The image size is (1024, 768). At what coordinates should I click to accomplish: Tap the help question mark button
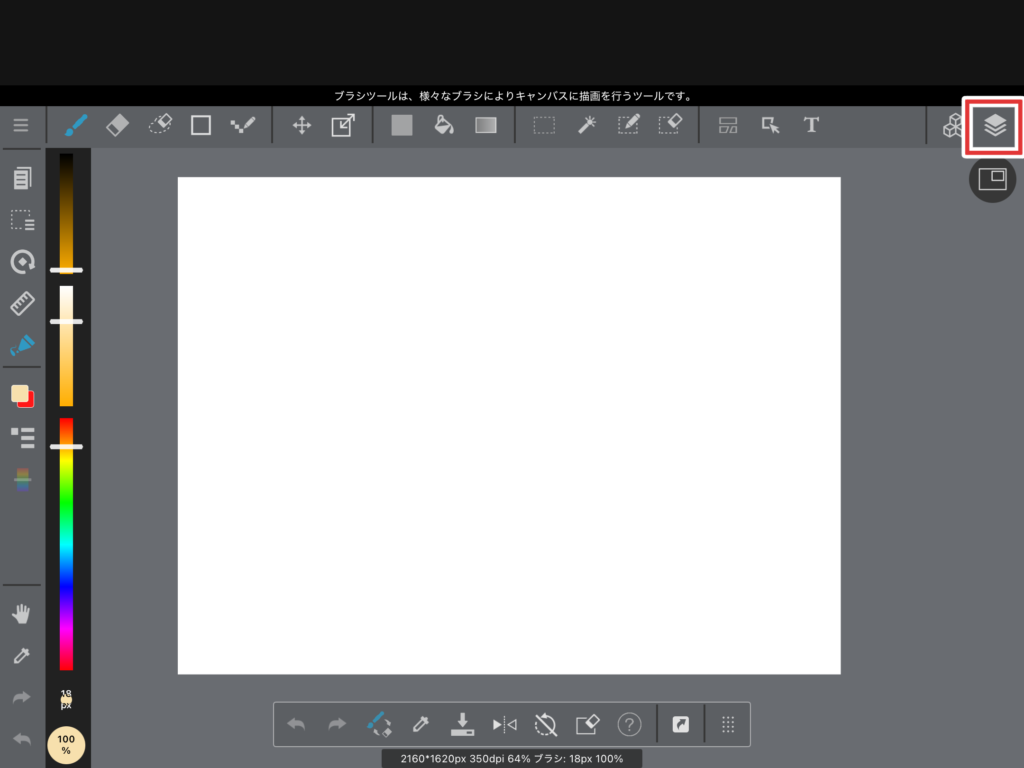tap(629, 724)
